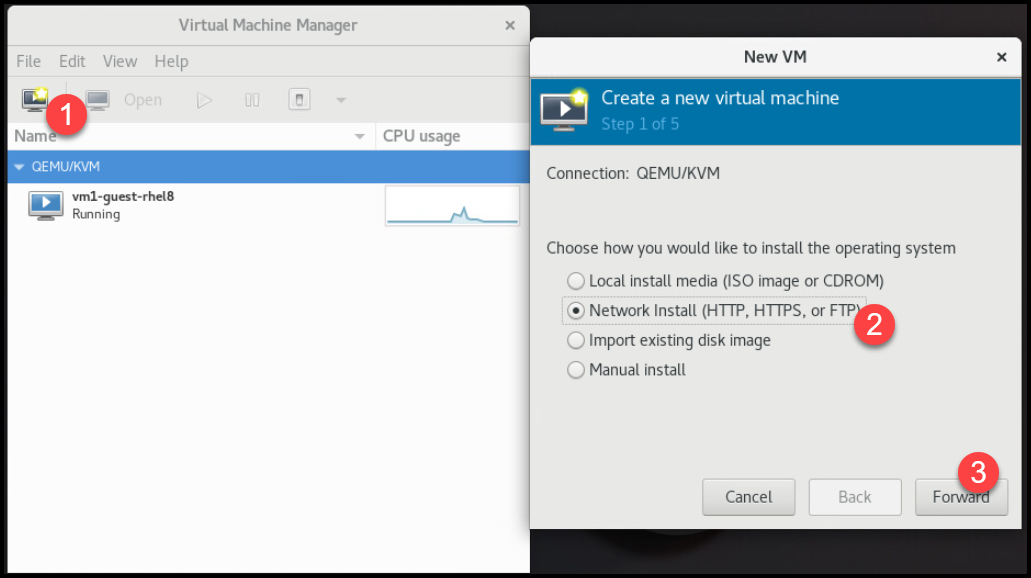Close the Virtual Machine Manager window
This screenshot has height=578, width=1031.
tap(510, 25)
